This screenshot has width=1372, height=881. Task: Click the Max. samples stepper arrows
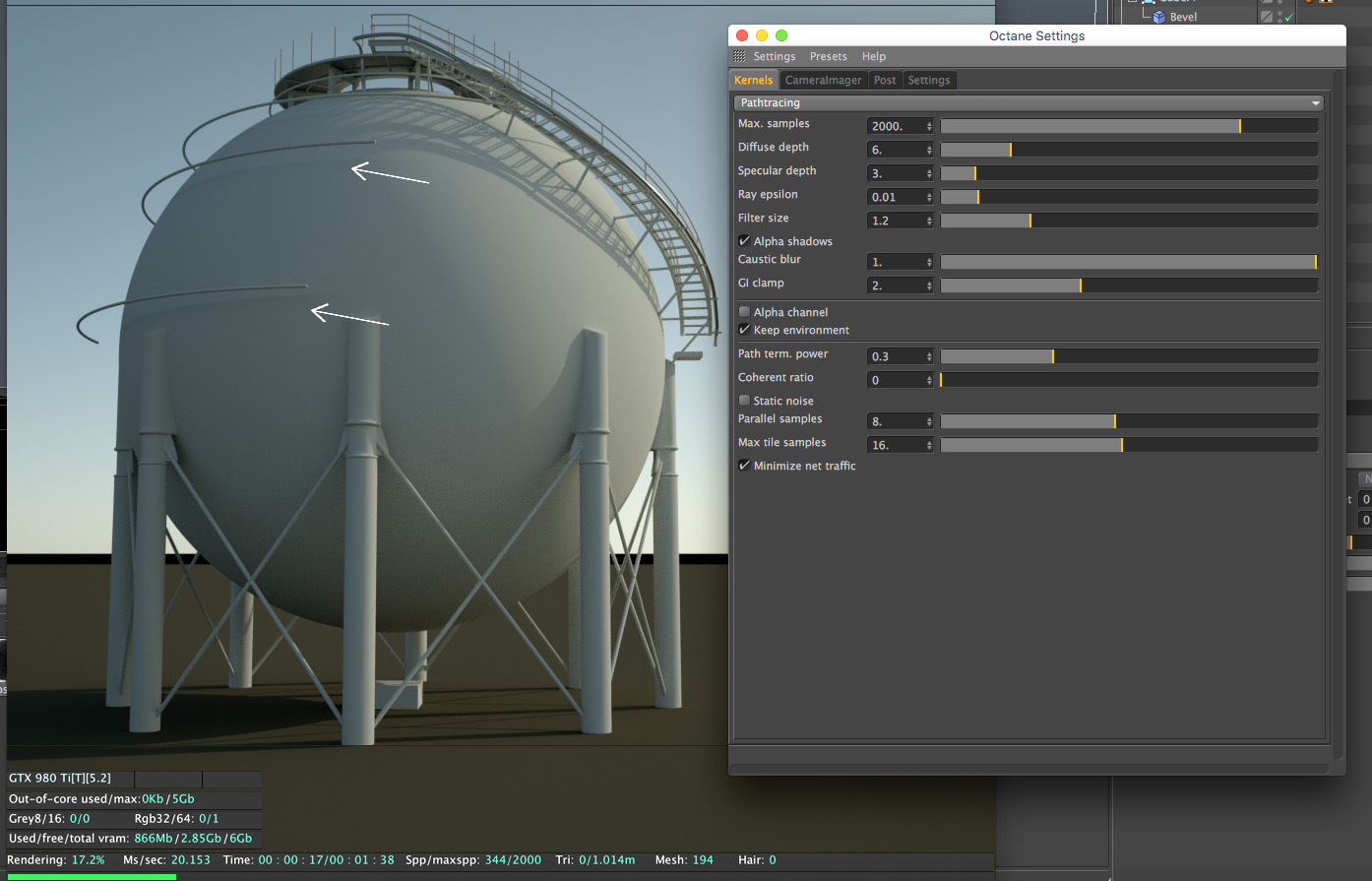pyautogui.click(x=929, y=126)
